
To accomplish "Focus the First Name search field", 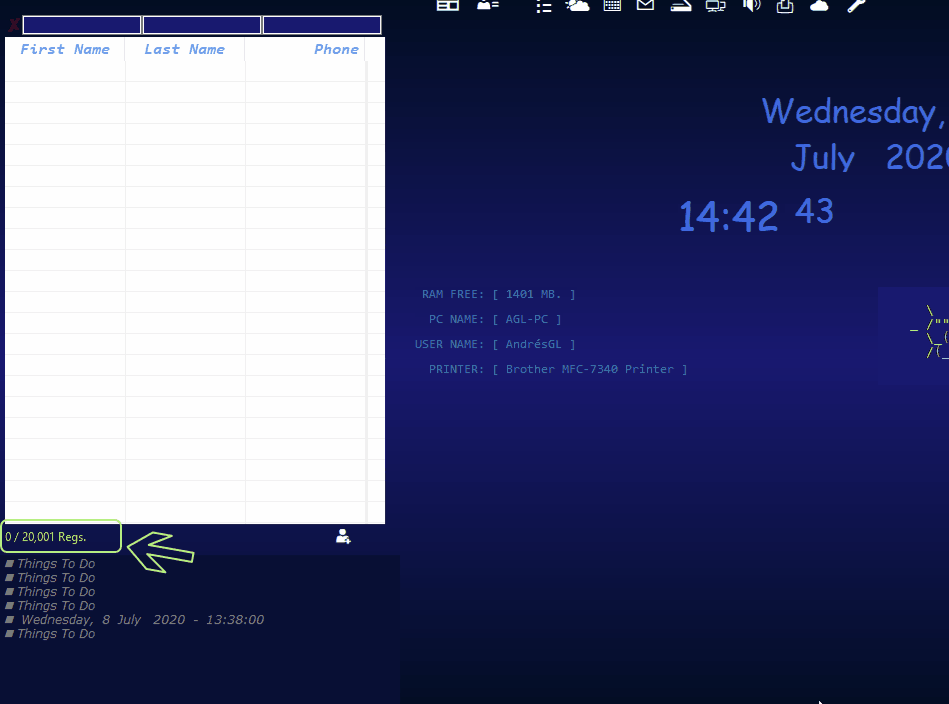I will (x=82, y=25).
